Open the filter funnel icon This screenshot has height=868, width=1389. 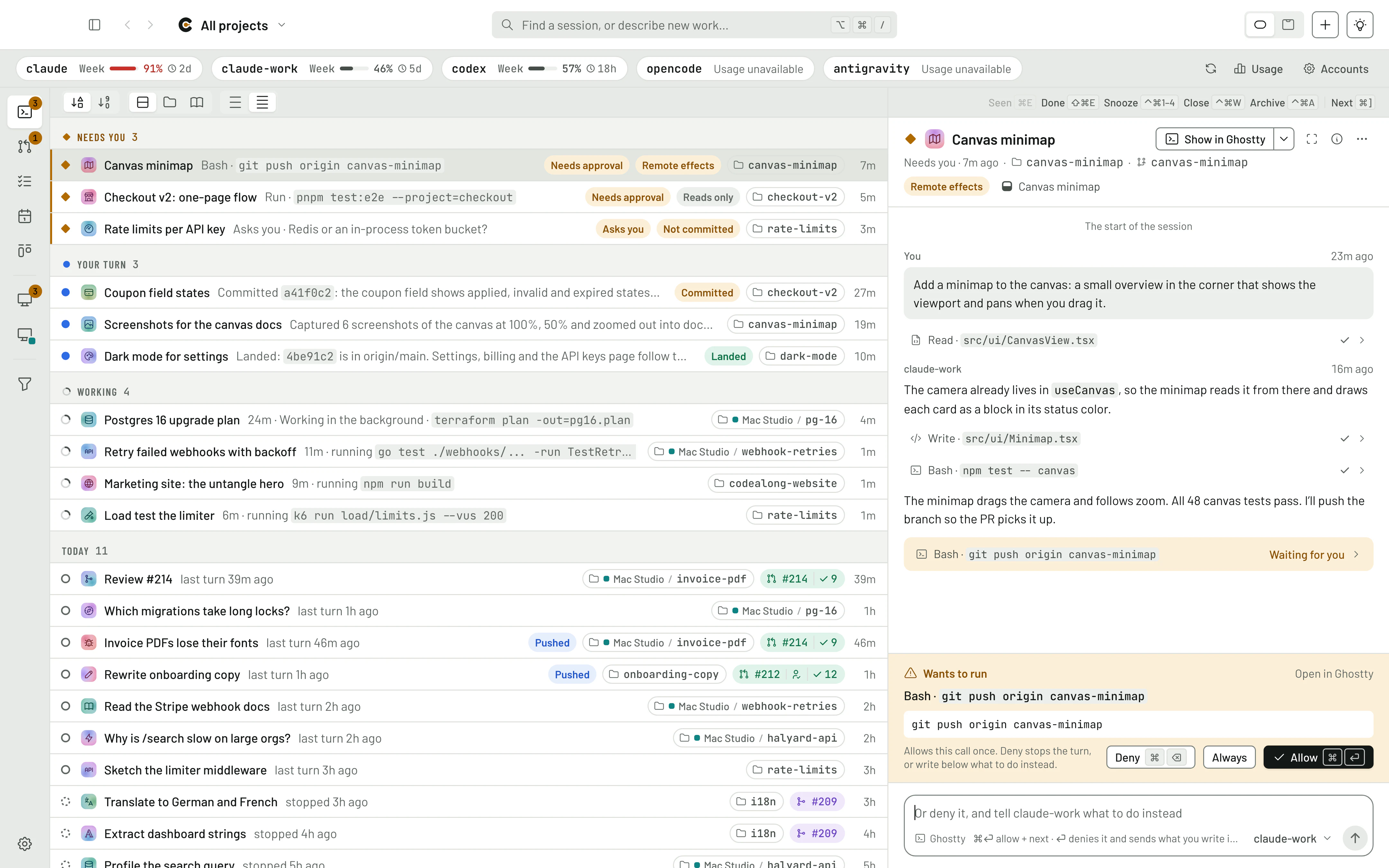pos(25,384)
